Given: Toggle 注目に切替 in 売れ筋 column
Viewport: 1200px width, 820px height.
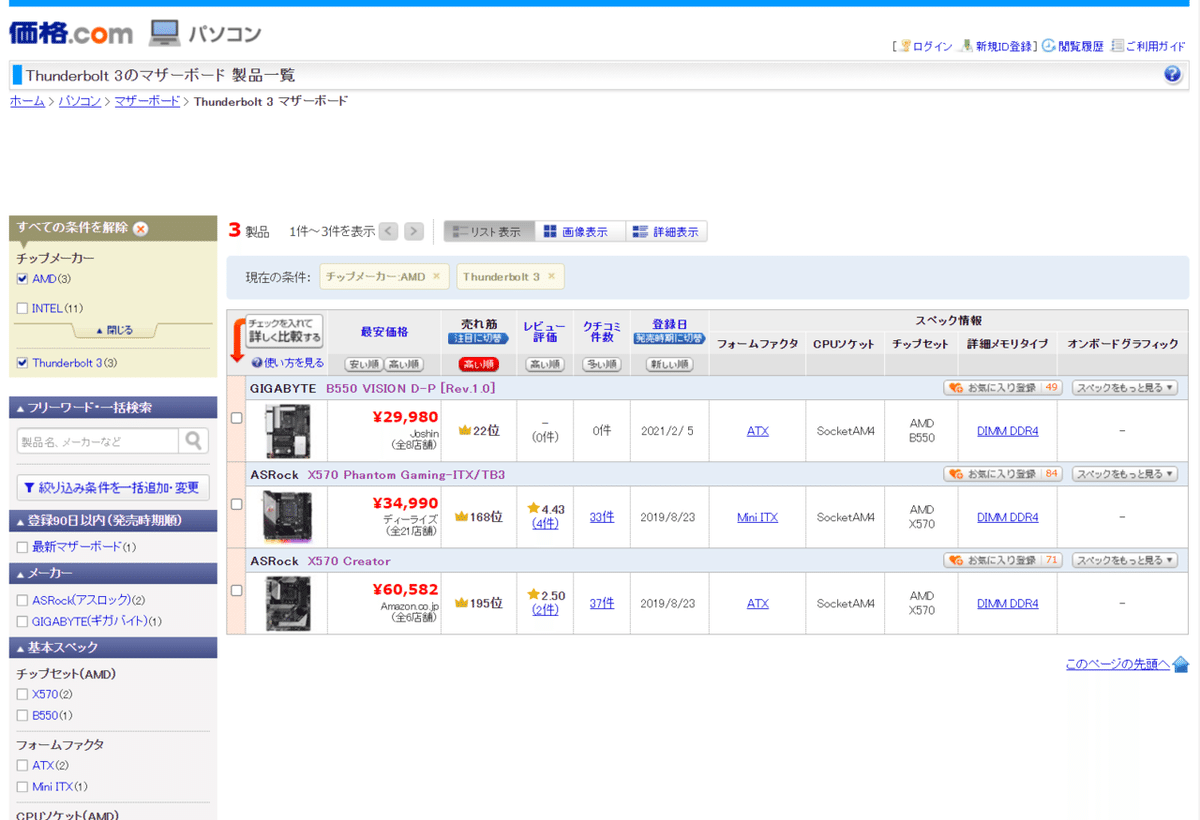Looking at the screenshot, I should (x=479, y=339).
